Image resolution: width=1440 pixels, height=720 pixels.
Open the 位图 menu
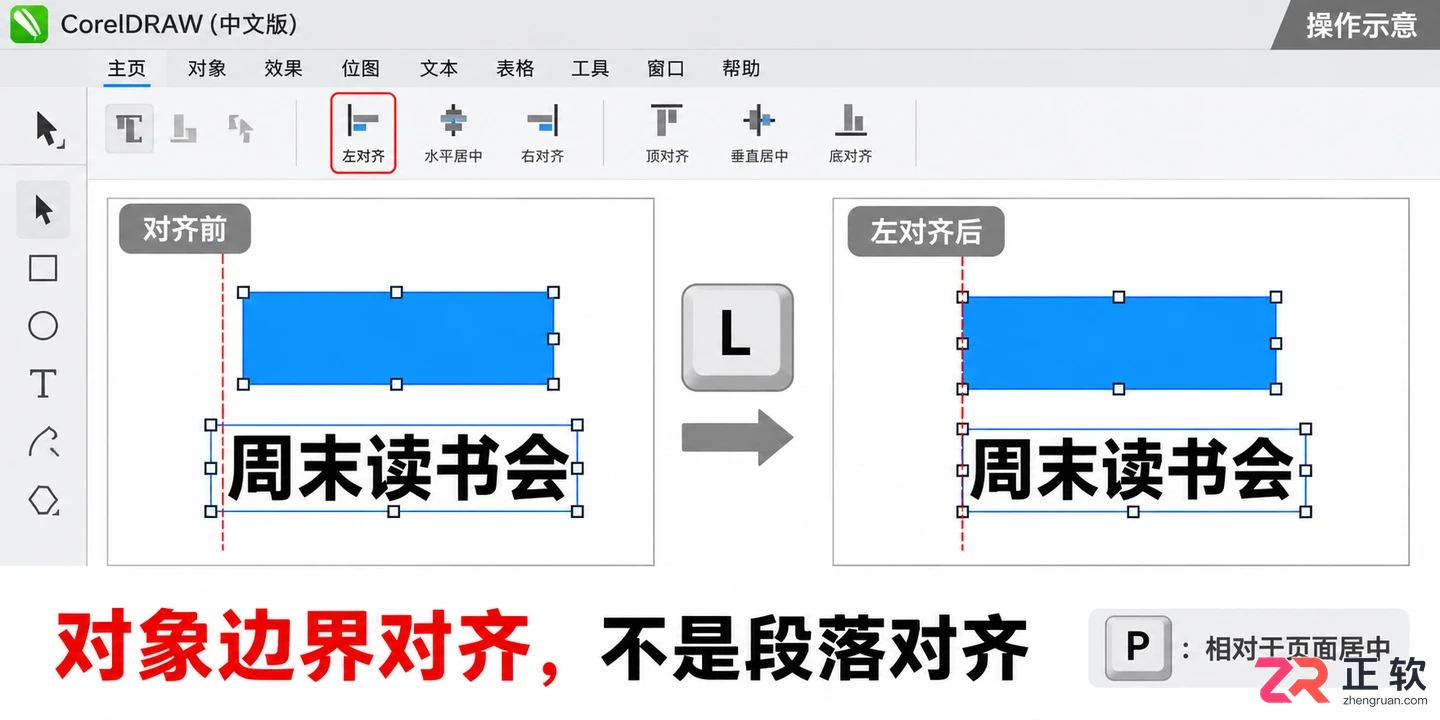point(361,69)
